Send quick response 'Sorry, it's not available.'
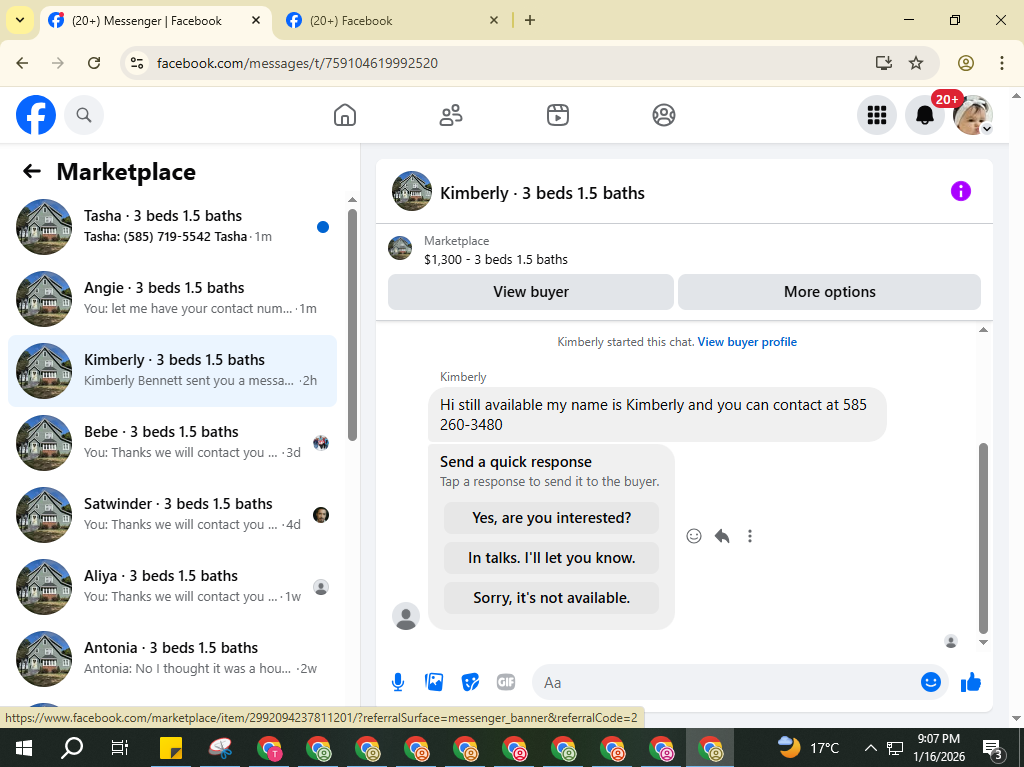 click(551, 598)
